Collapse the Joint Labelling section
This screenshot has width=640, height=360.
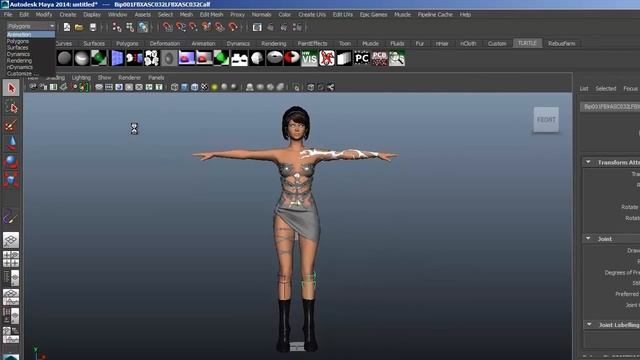click(589, 324)
